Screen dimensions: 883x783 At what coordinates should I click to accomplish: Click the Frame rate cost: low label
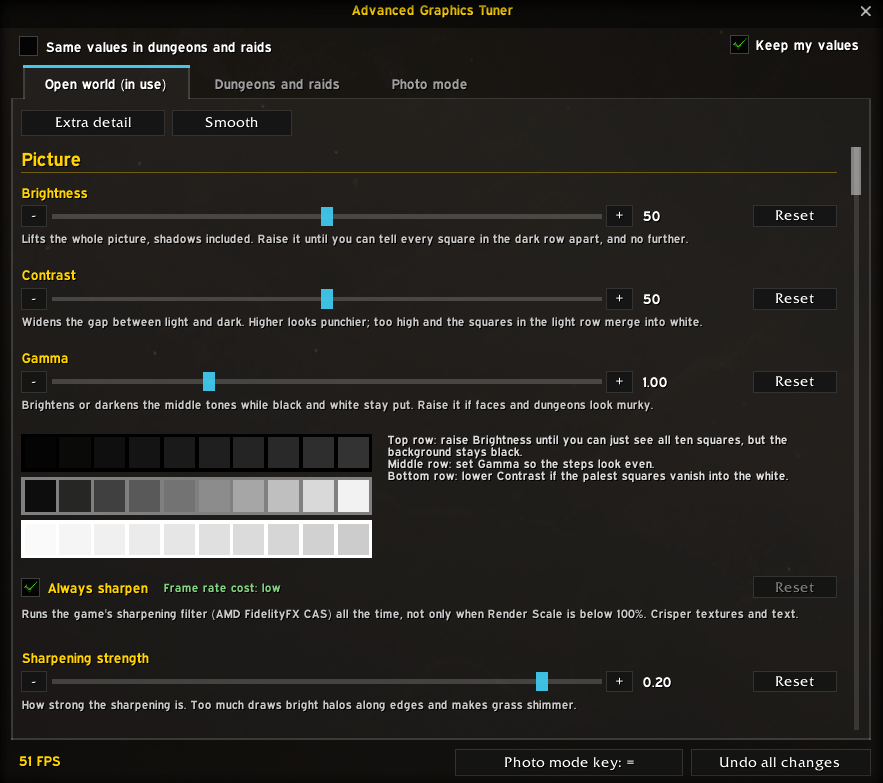pos(222,588)
